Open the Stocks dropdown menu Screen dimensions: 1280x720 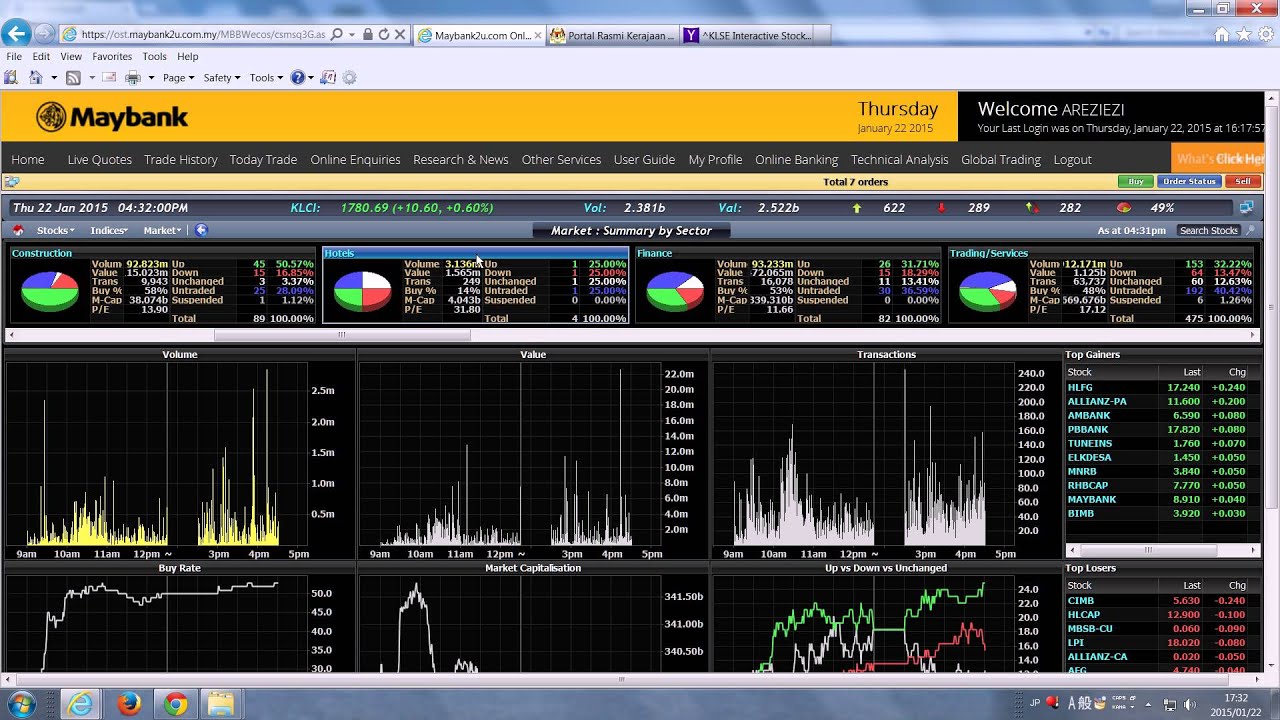pyautogui.click(x=55, y=231)
